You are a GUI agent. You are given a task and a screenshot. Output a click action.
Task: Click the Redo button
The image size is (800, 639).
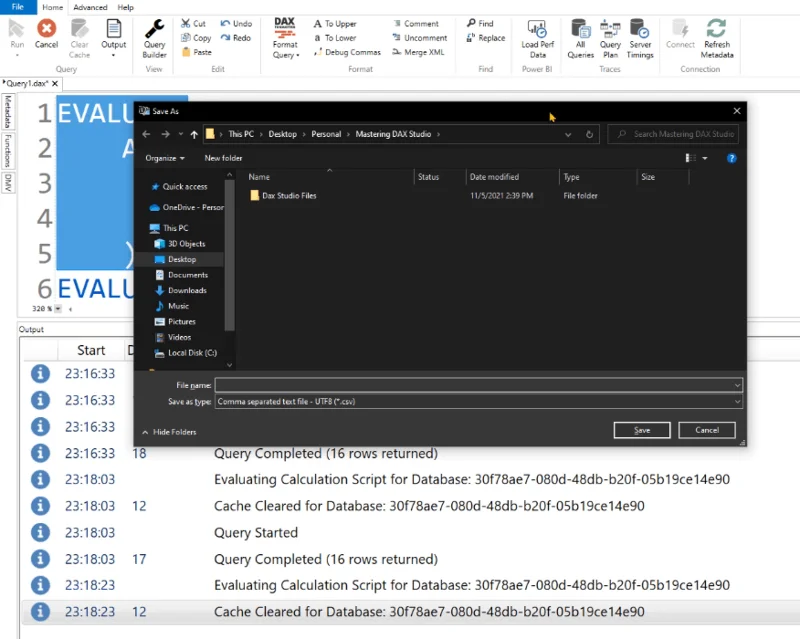(236, 38)
